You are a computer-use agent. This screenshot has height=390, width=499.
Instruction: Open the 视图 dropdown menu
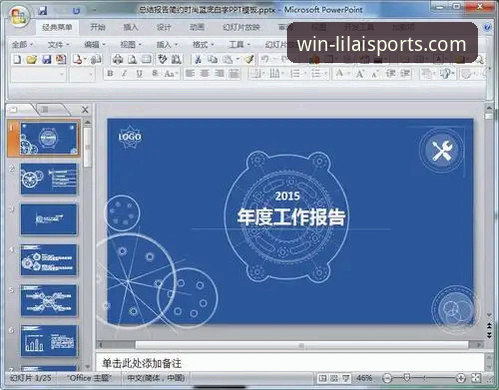pos(131,44)
